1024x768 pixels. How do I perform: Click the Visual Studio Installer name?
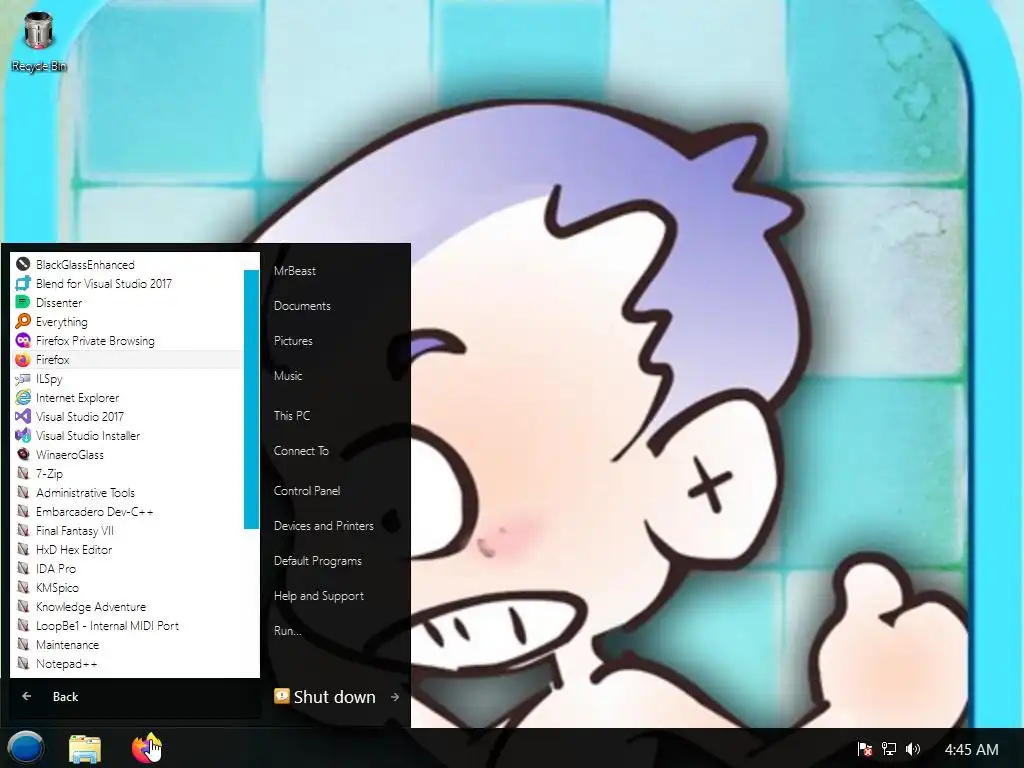point(88,436)
